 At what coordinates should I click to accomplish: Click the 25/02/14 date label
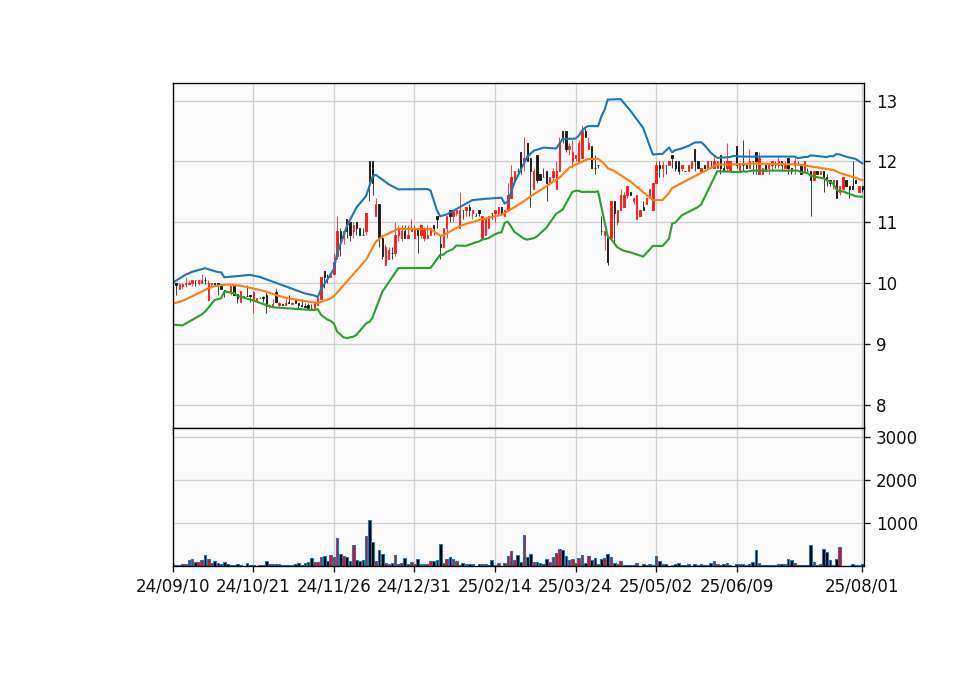[495, 586]
